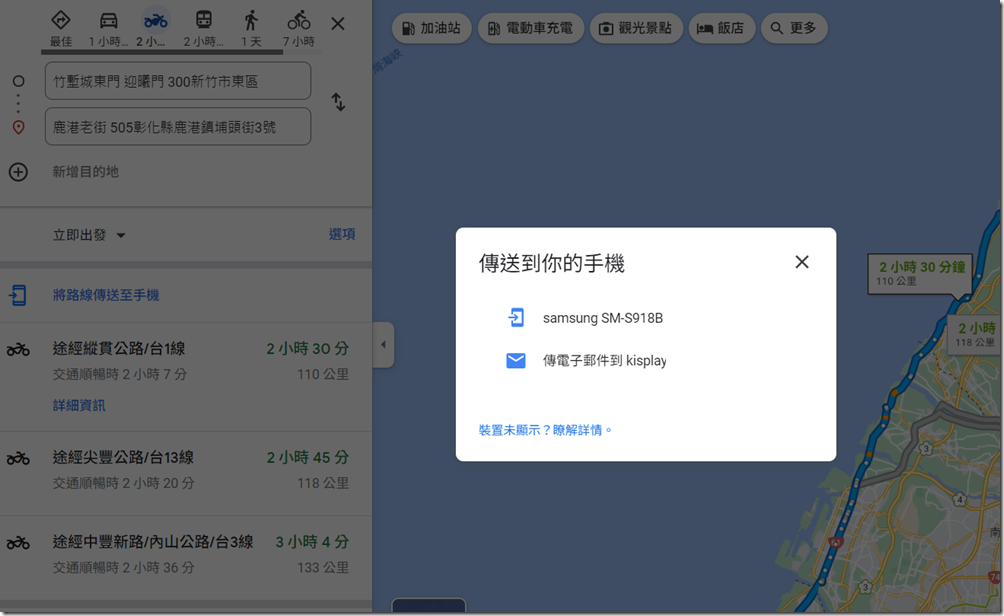Swap origin and destination arrows
The image size is (1004, 616).
click(338, 102)
